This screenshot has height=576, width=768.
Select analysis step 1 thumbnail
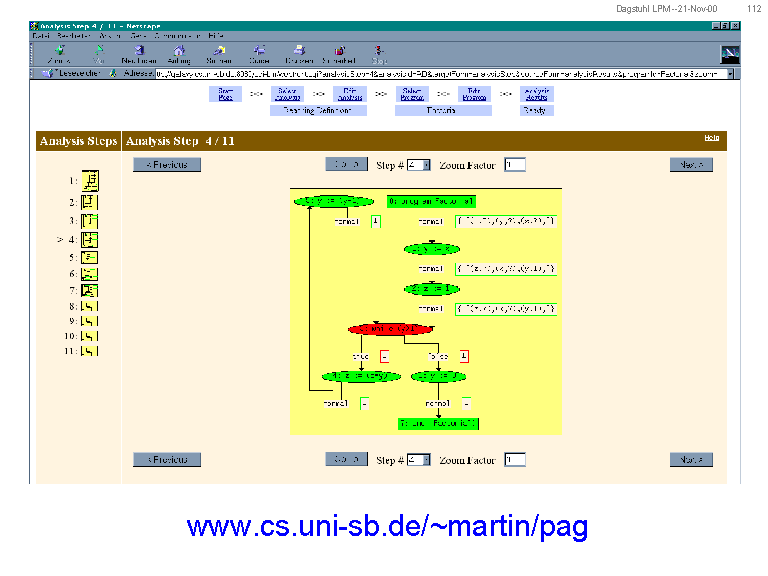pos(90,181)
